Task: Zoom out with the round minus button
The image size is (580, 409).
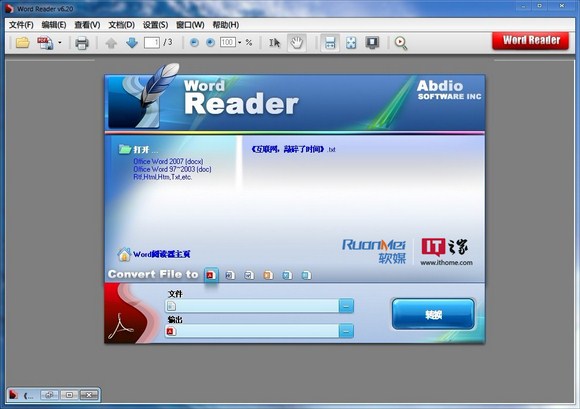Action: [194, 43]
